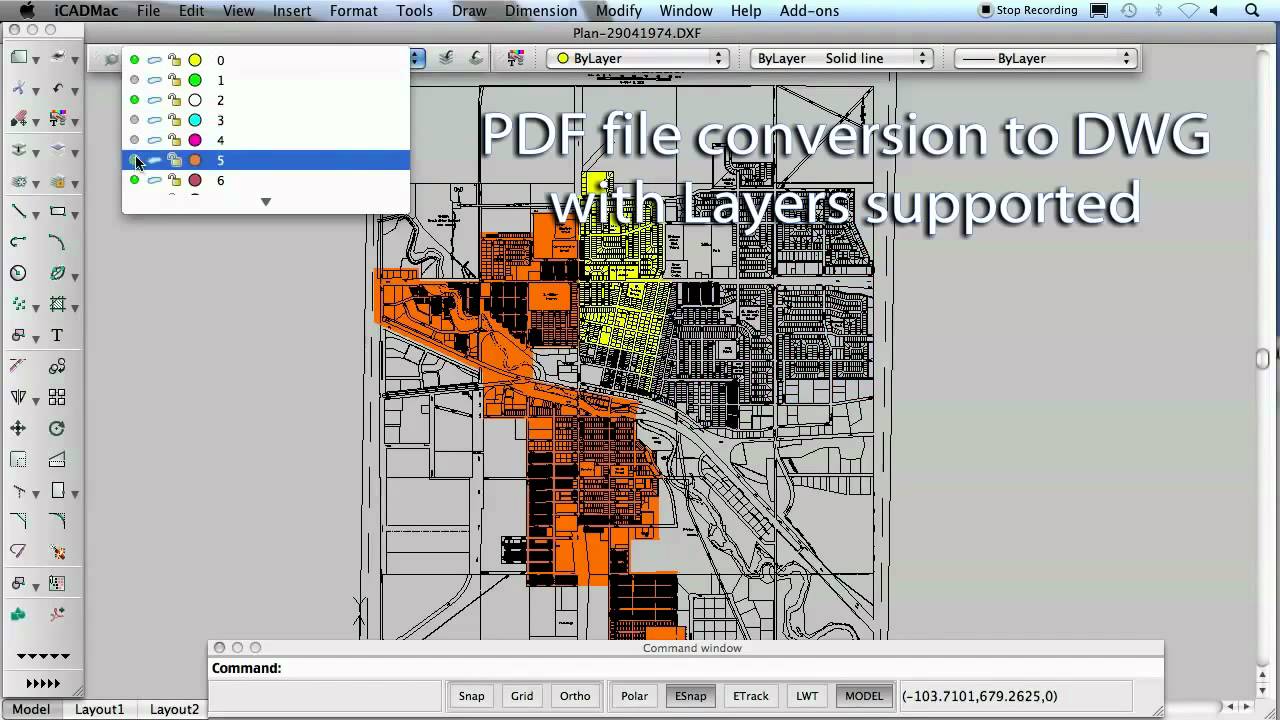The width and height of the screenshot is (1280, 720).
Task: Toggle visibility dot for layer 1
Action: [134, 80]
